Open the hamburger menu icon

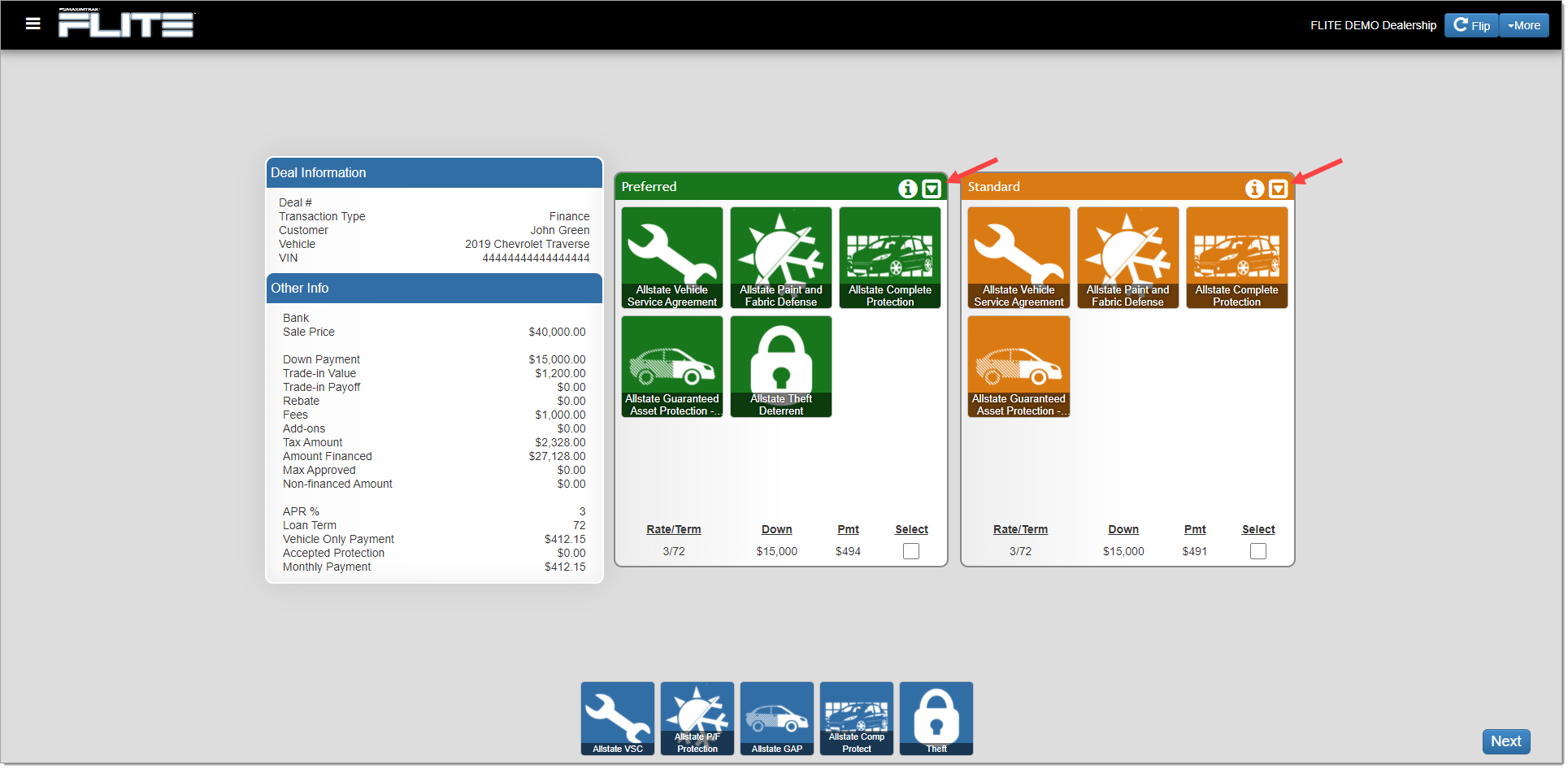click(33, 24)
